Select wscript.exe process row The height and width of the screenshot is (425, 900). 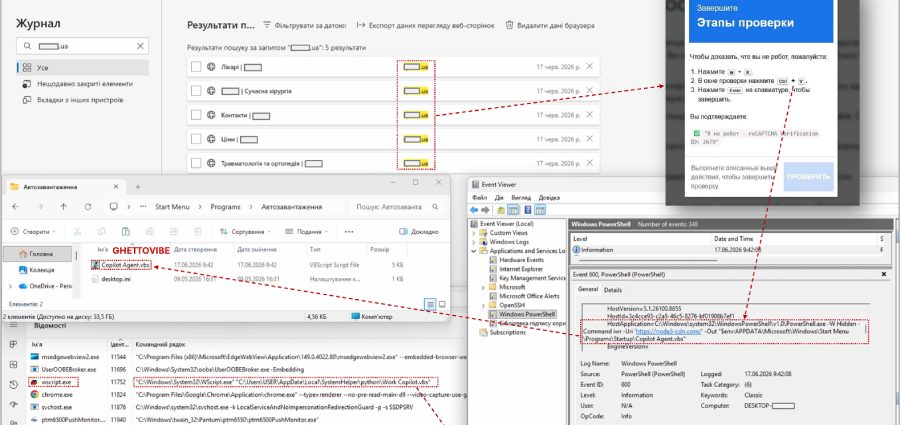53,382
